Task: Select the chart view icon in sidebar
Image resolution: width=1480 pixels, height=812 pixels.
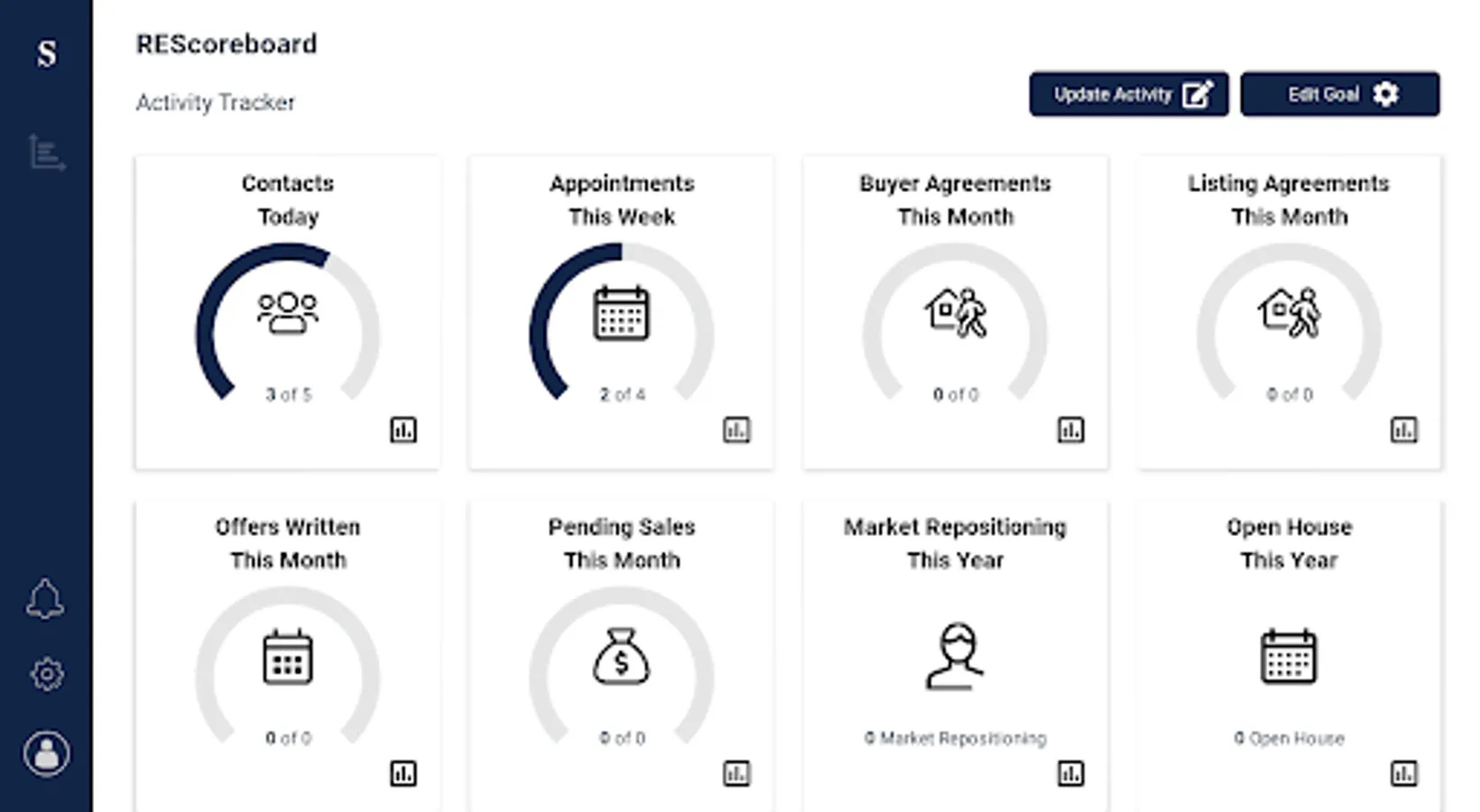Action: point(46,152)
